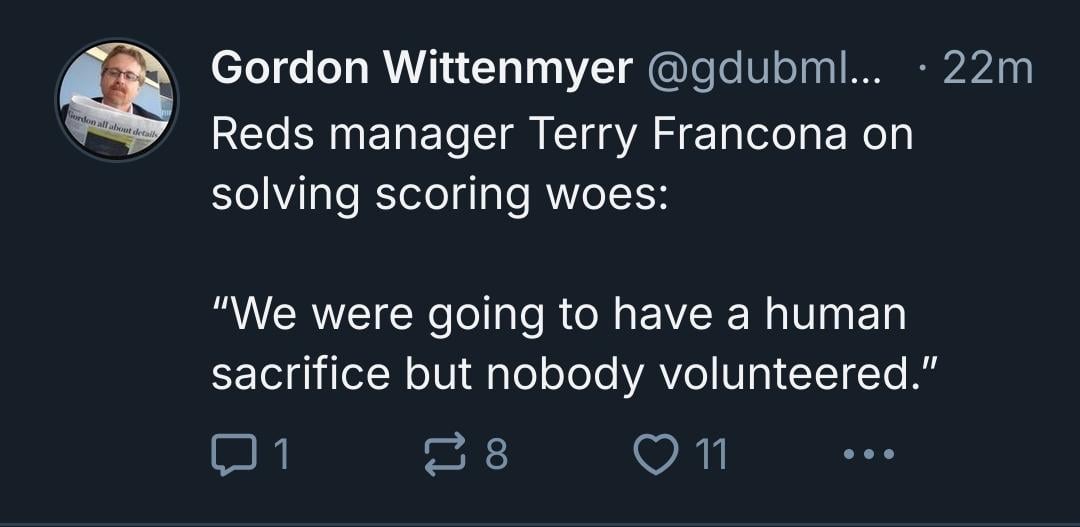Click the line "sacrifice but nobody volunteered."
Viewport: 1080px width, 527px height.
tap(576, 374)
